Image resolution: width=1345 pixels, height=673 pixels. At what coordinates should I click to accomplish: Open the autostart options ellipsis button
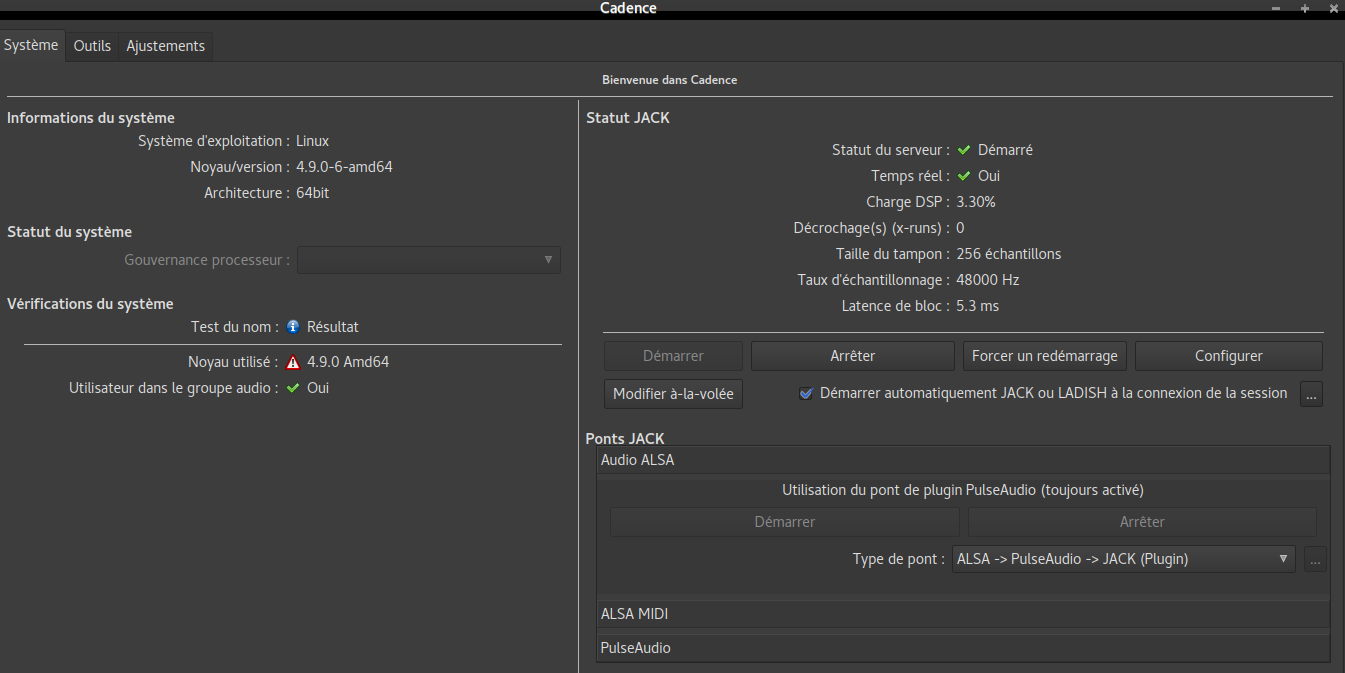(1312, 394)
